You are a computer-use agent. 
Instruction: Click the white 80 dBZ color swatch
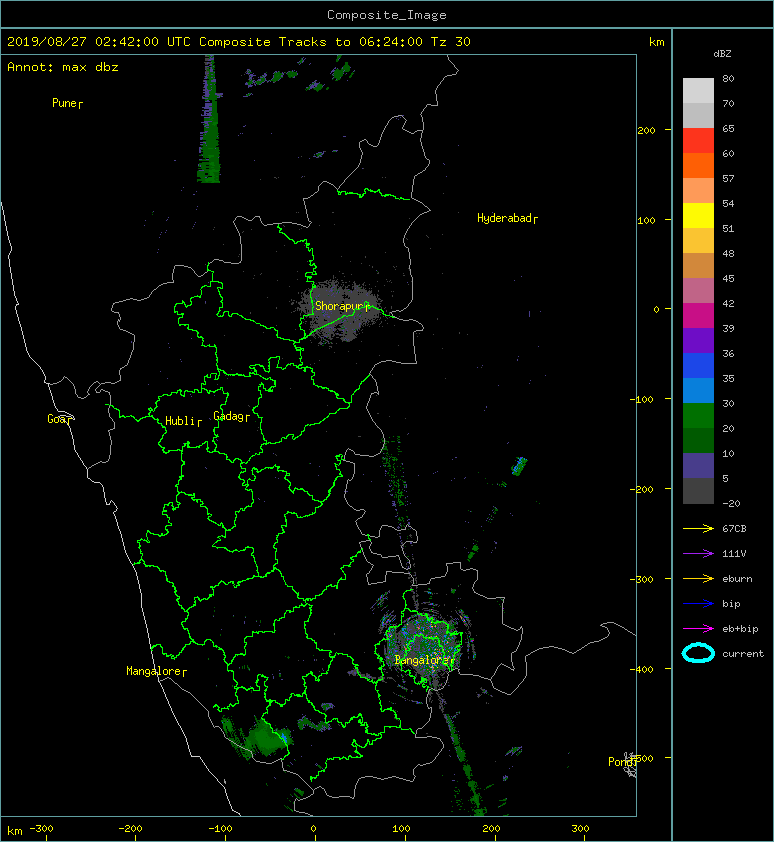pos(698,90)
